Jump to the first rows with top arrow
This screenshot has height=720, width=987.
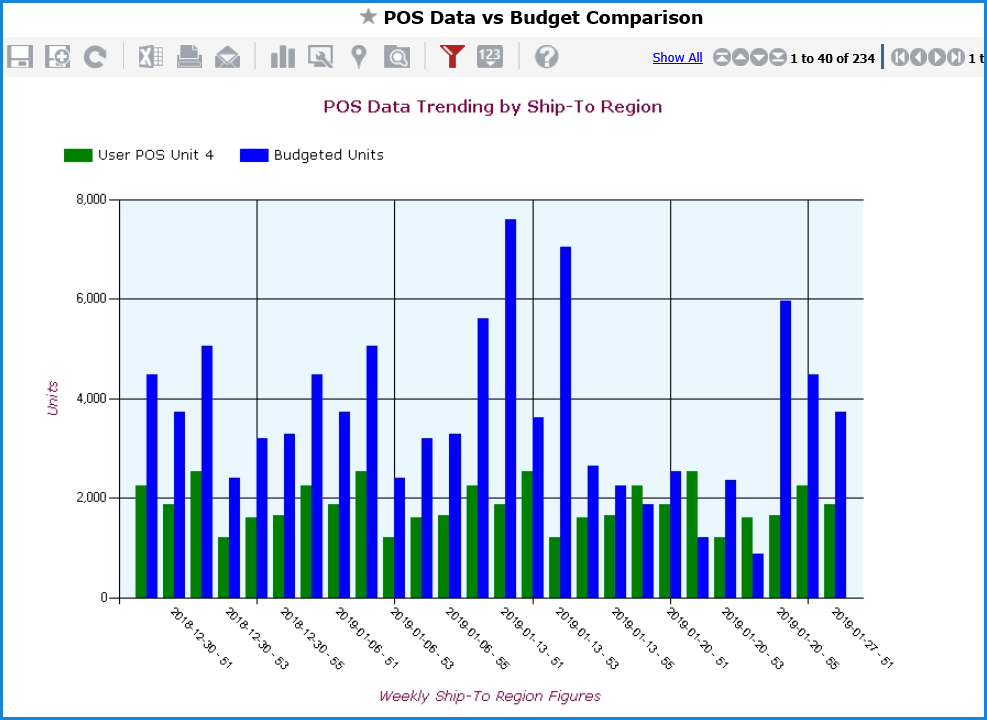[722, 58]
